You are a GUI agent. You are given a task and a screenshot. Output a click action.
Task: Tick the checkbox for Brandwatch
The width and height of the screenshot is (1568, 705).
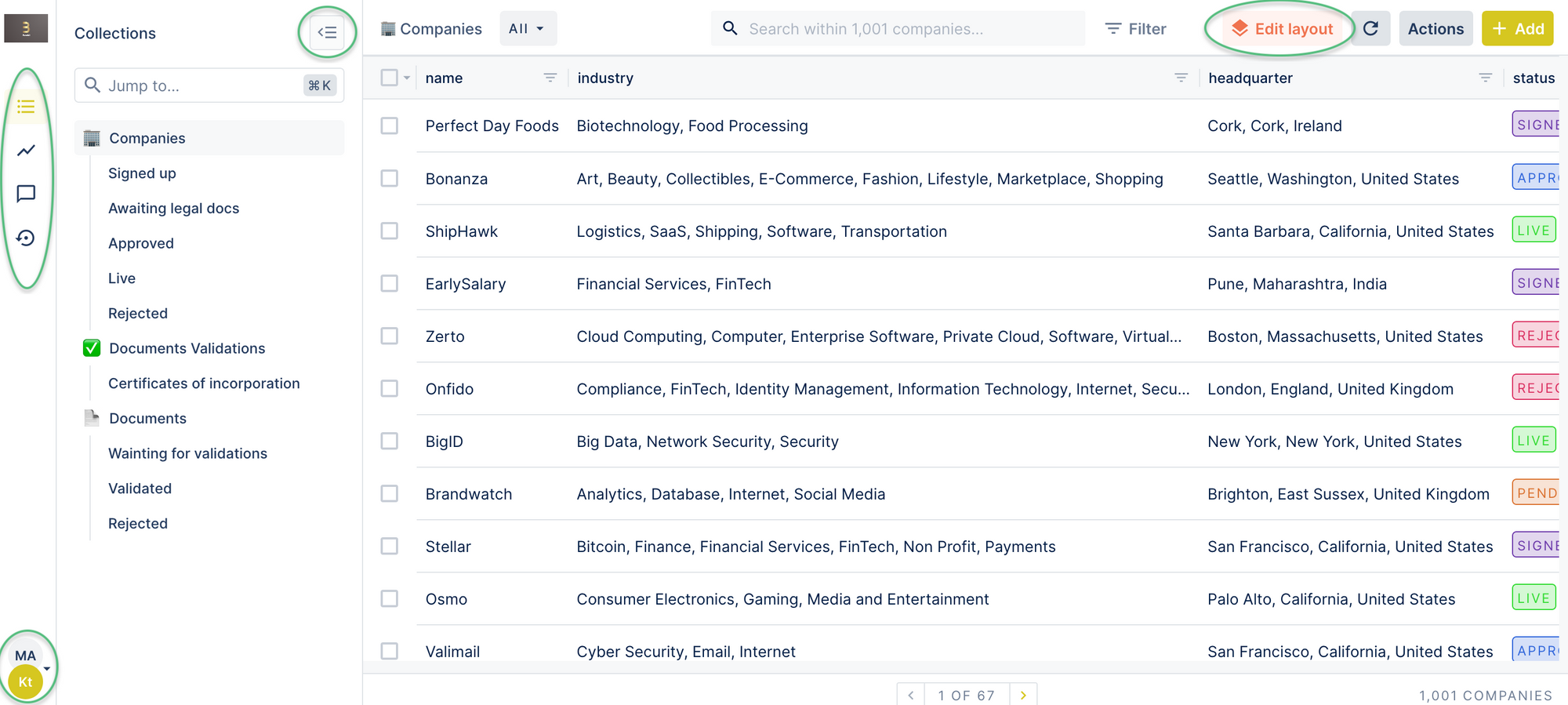coord(390,493)
